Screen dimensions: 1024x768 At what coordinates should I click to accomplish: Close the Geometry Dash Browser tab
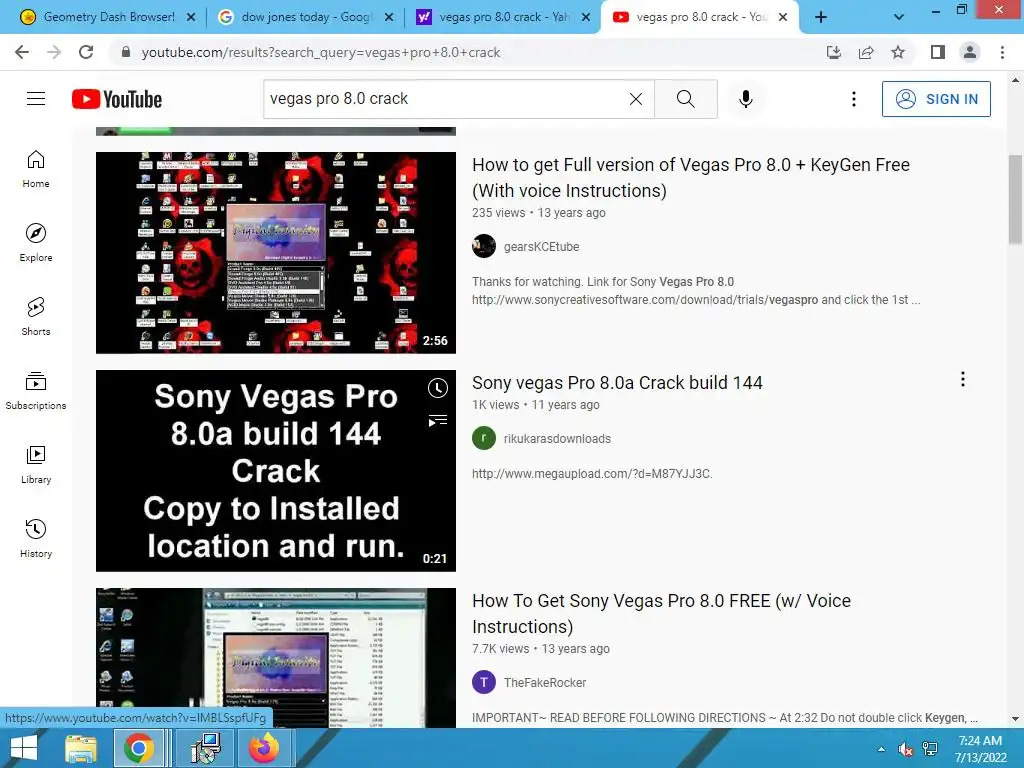tap(191, 18)
